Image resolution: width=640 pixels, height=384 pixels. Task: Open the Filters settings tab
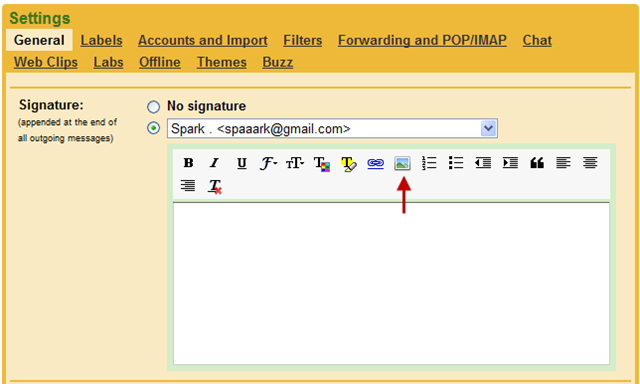pyautogui.click(x=302, y=40)
